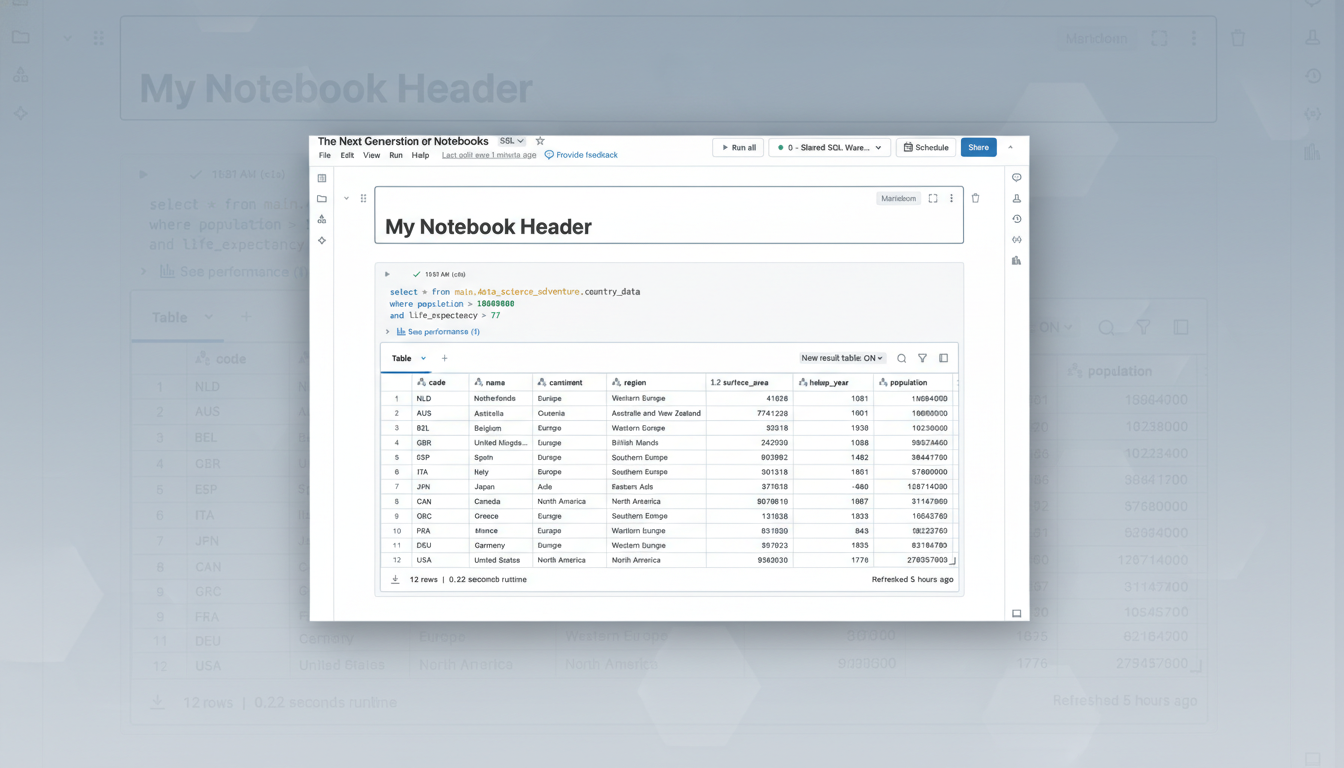Open the notebook comments panel
Viewport: 1344px width, 768px height.
click(x=1015, y=177)
